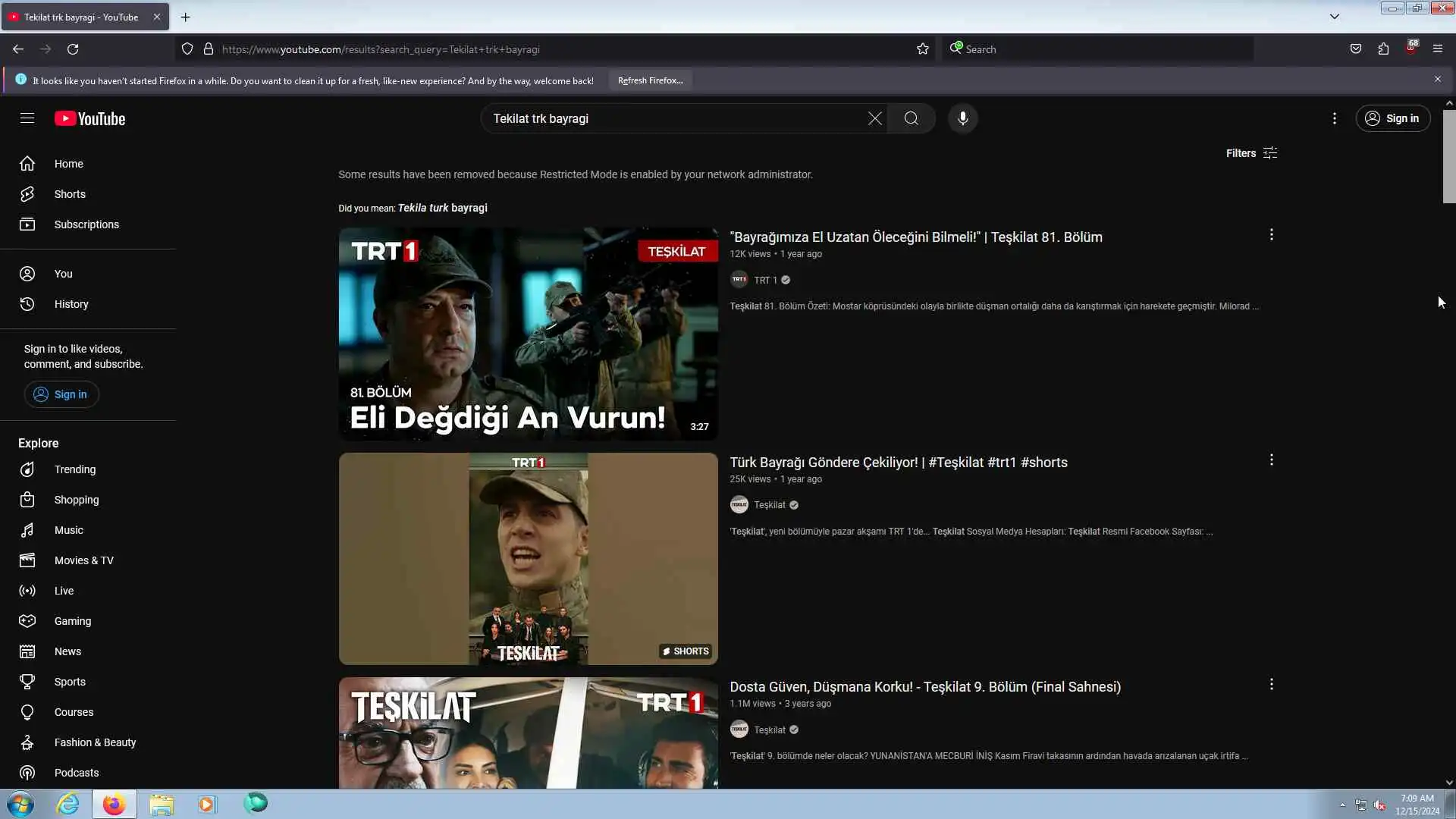The width and height of the screenshot is (1456, 819).
Task: Open YouTube settings three-dot menu
Action: click(1334, 118)
